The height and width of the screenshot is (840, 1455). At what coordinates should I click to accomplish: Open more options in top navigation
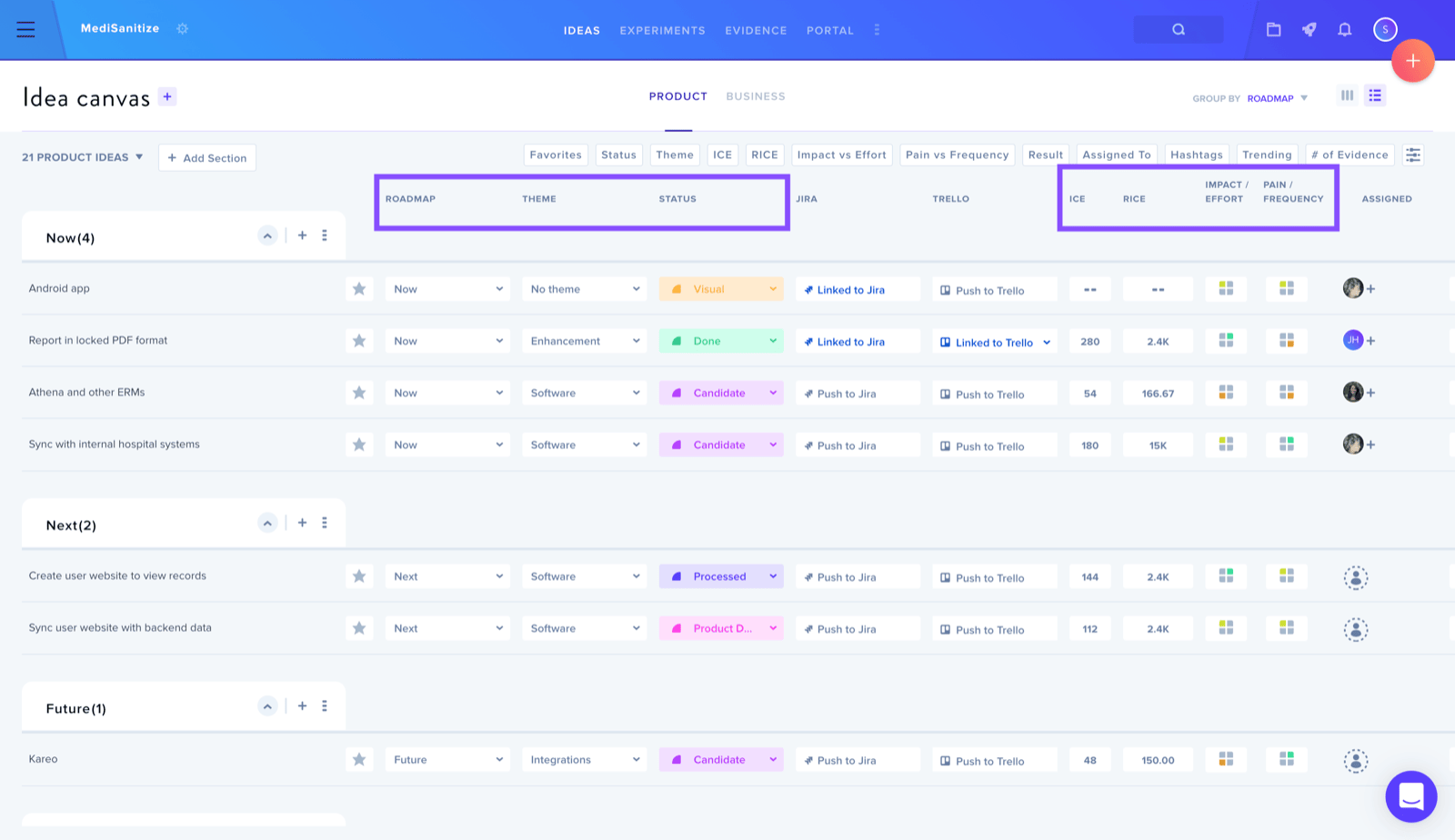coord(877,30)
